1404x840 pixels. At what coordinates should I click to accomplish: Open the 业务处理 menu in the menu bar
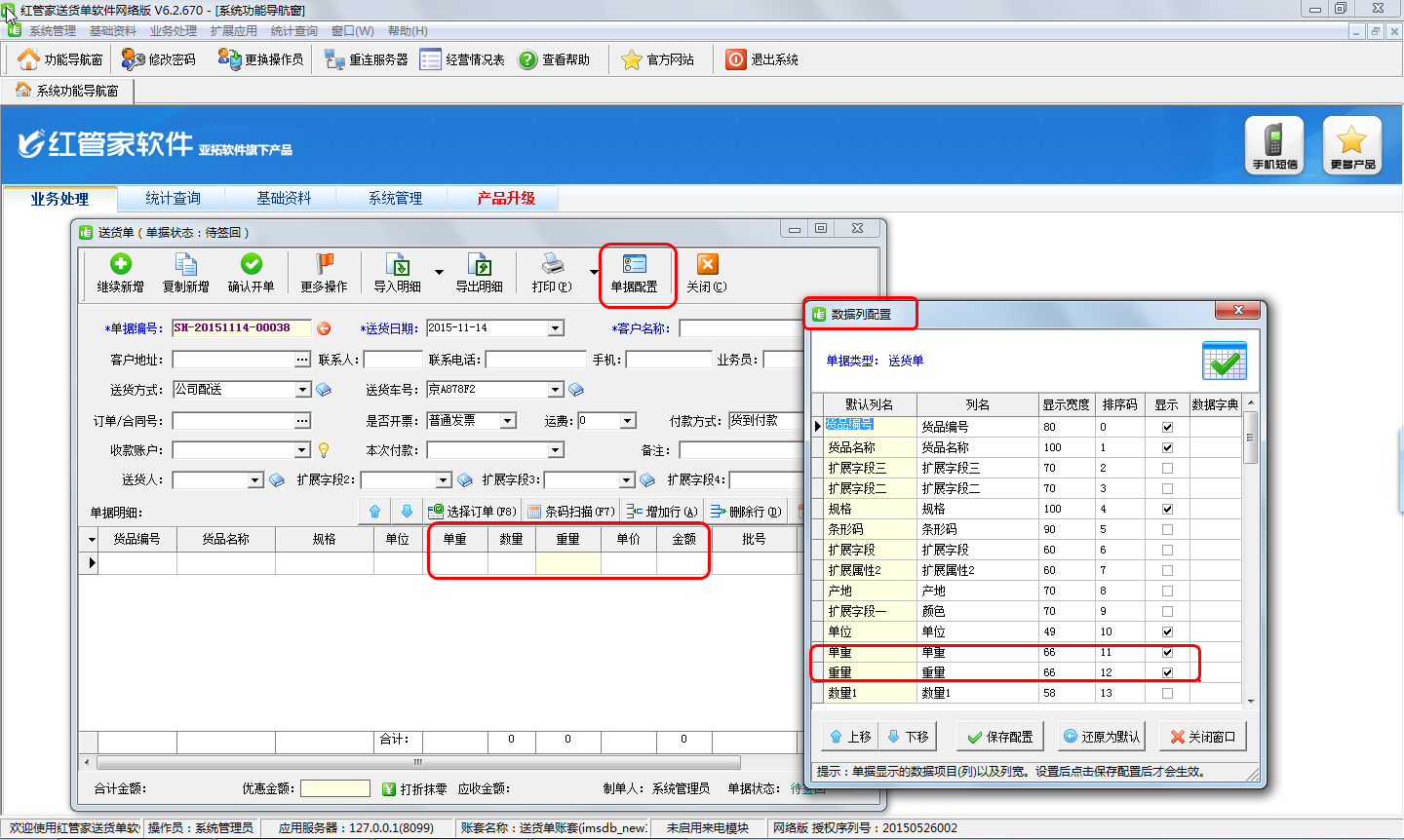tap(173, 31)
